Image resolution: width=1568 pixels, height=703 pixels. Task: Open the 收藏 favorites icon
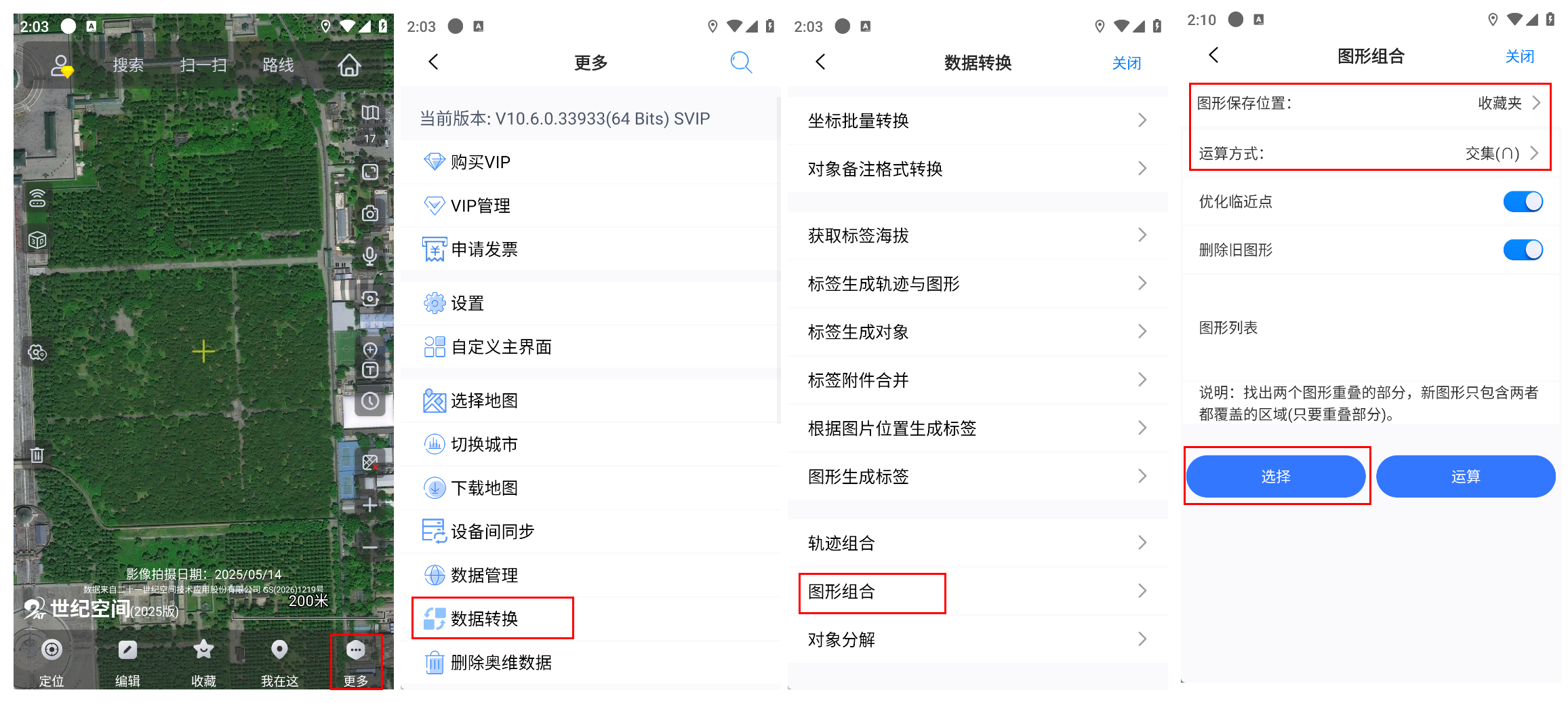203,649
